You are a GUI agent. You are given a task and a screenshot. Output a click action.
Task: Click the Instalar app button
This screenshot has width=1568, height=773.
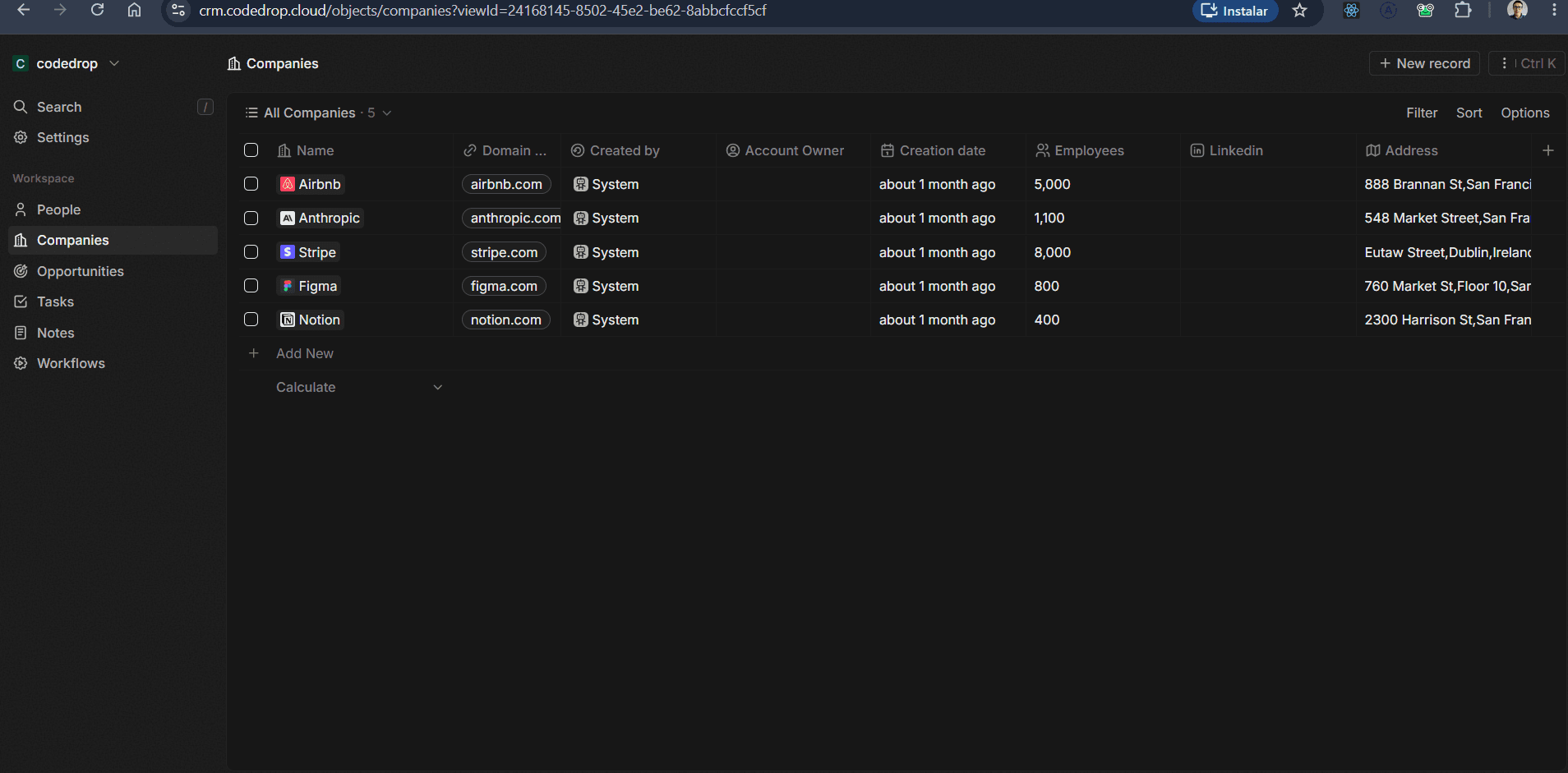click(1235, 11)
